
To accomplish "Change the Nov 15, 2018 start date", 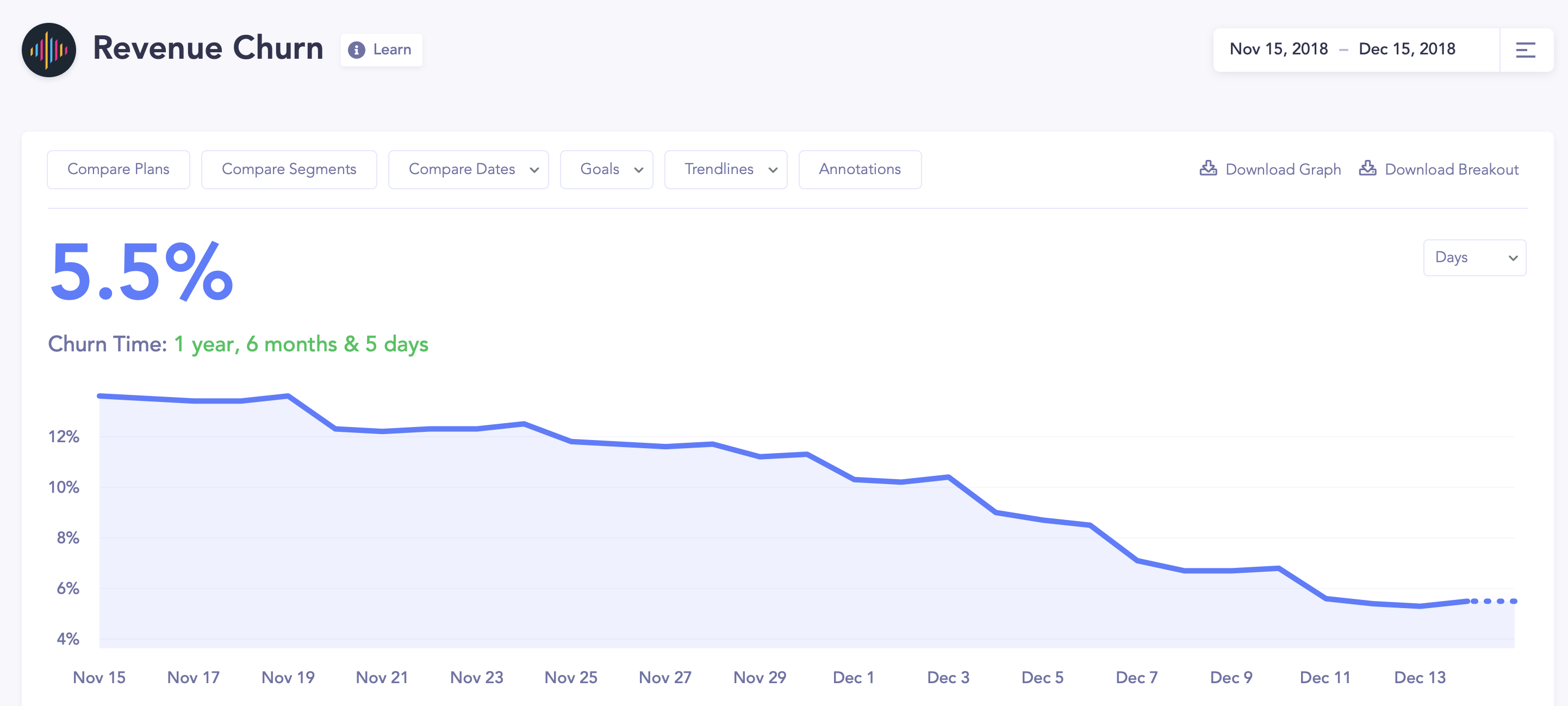I will point(1278,49).
